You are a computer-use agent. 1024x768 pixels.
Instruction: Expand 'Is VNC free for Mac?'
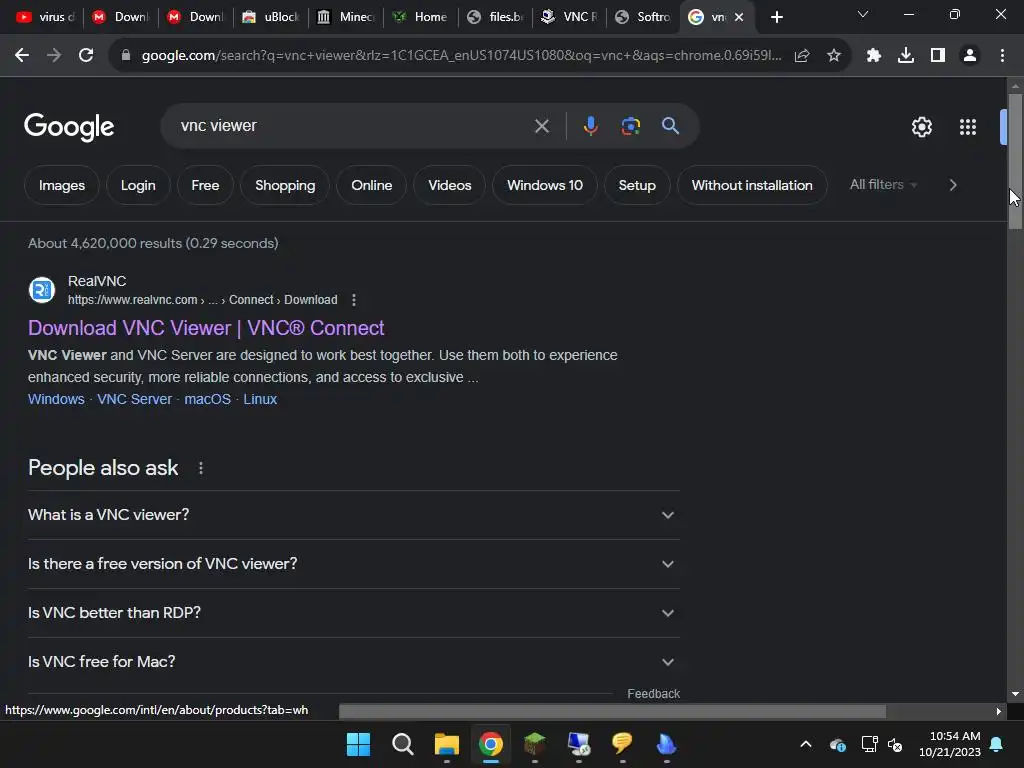(354, 662)
